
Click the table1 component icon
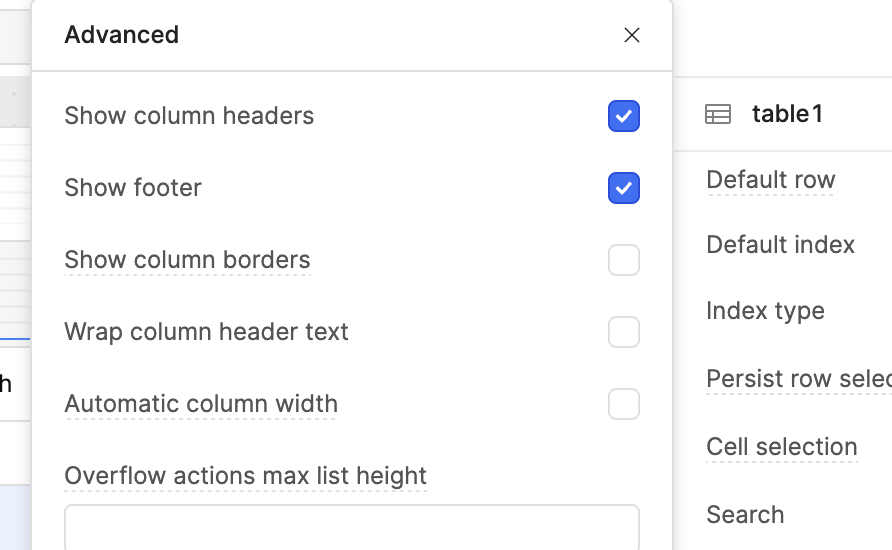718,114
